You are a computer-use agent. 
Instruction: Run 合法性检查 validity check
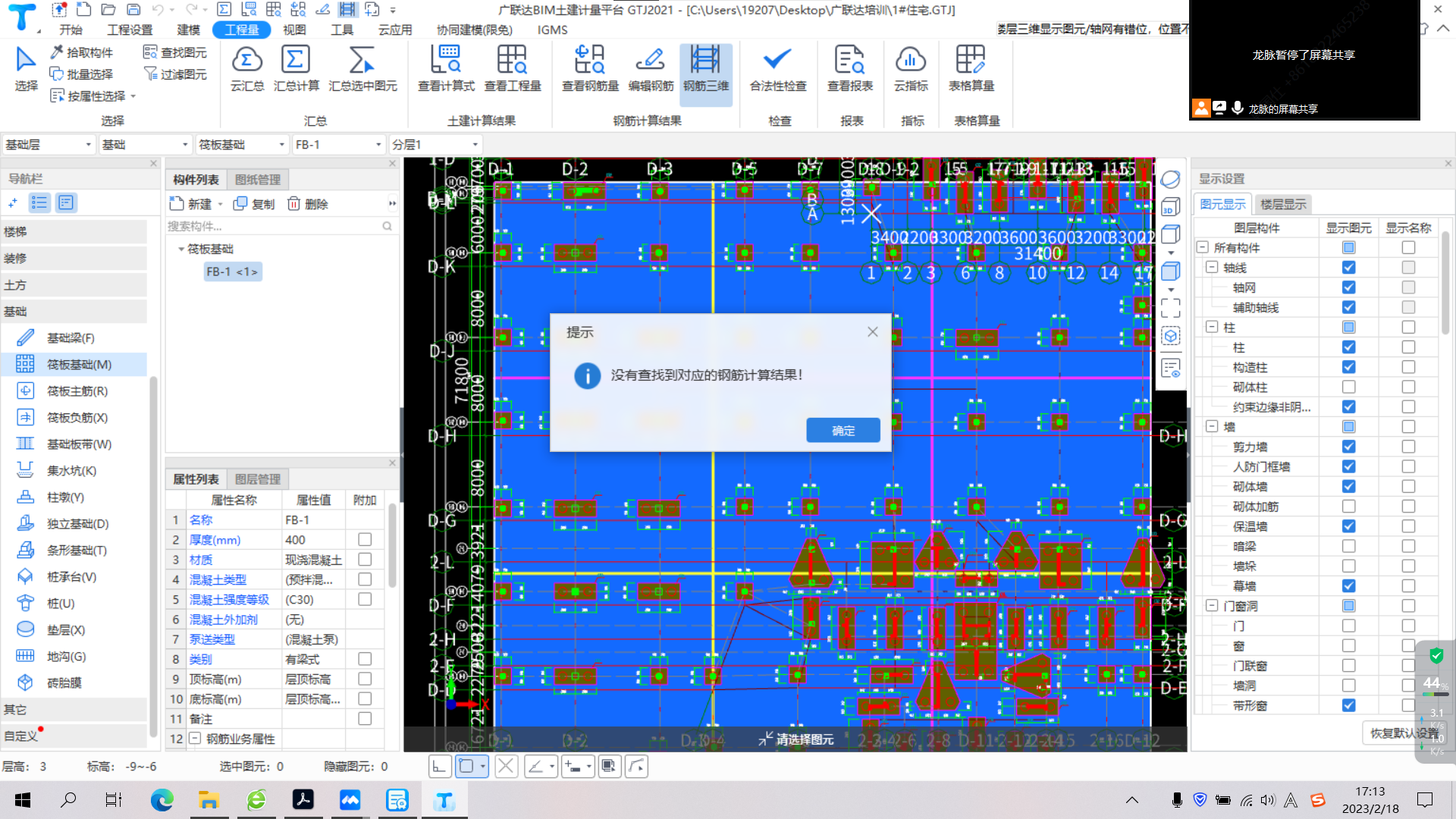[x=778, y=68]
